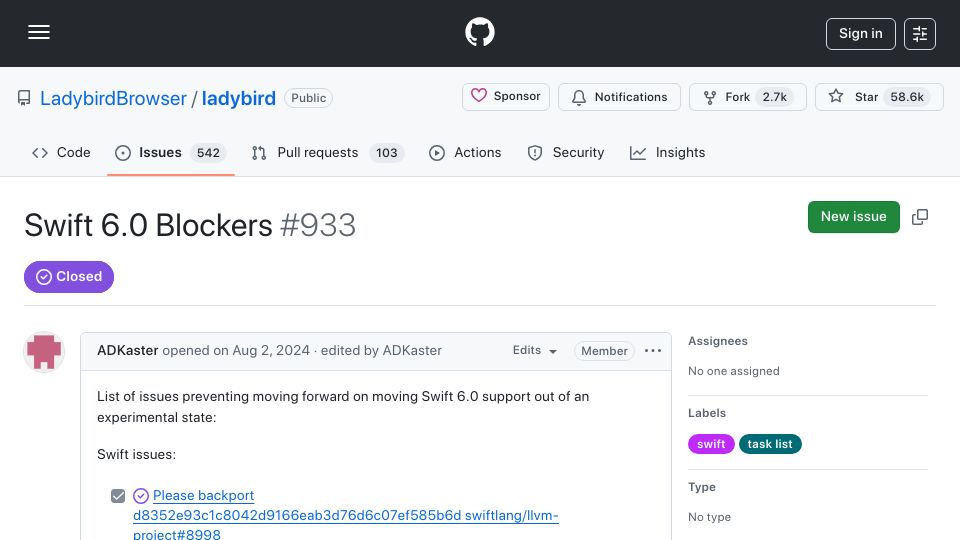The height and width of the screenshot is (540, 960).
Task: Open appearance settings sliders icon
Action: click(920, 34)
